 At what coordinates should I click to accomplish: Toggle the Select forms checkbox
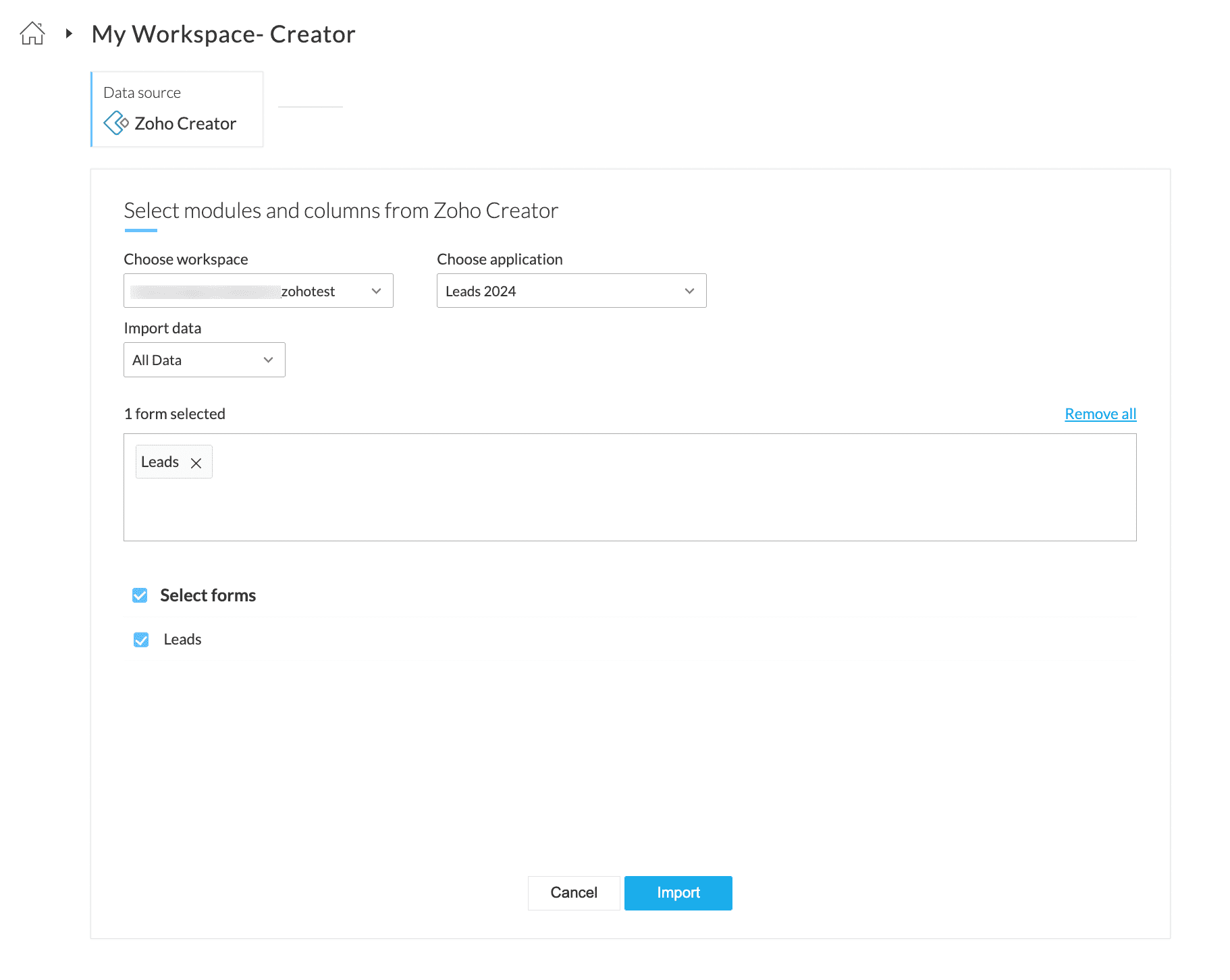coord(140,595)
